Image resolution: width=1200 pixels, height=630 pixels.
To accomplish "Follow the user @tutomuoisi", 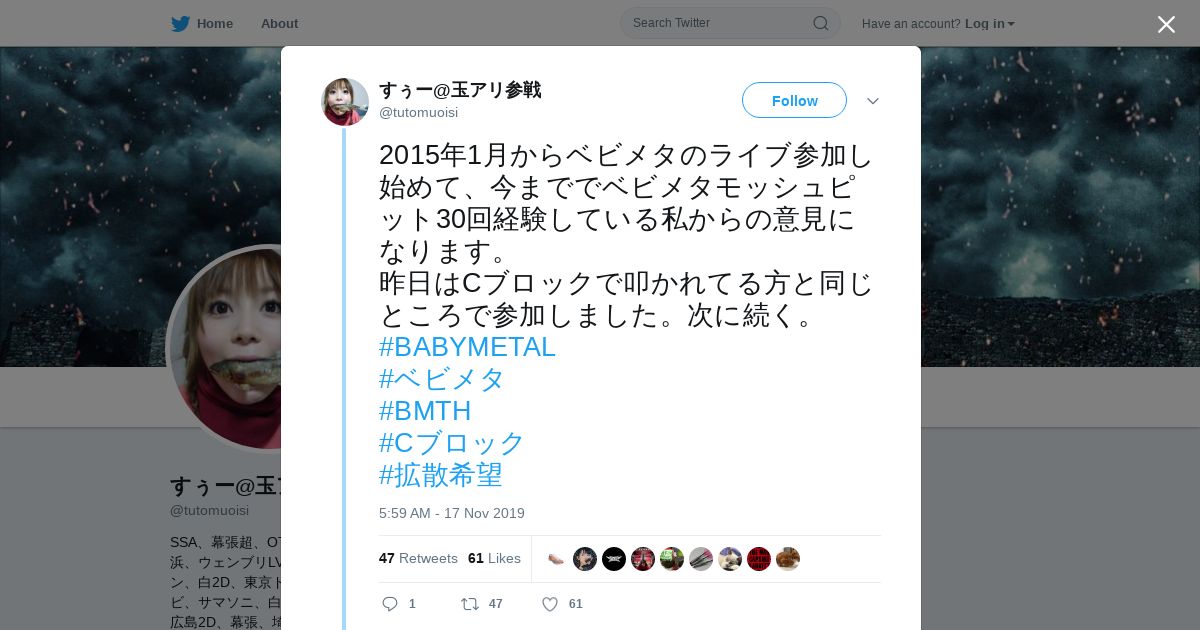I will pos(794,100).
